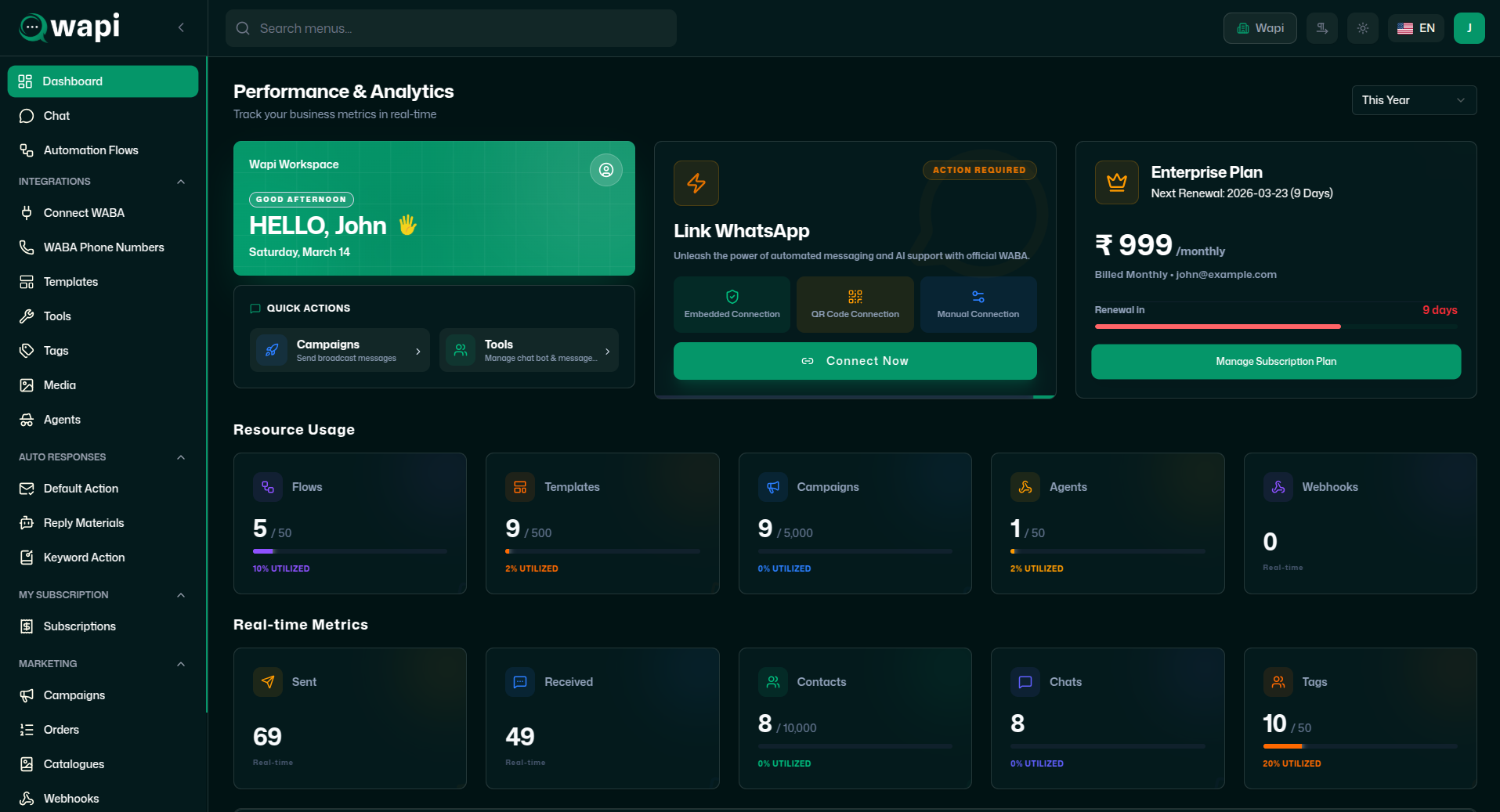
Task: Open the This Year period dropdown
Action: [1413, 100]
